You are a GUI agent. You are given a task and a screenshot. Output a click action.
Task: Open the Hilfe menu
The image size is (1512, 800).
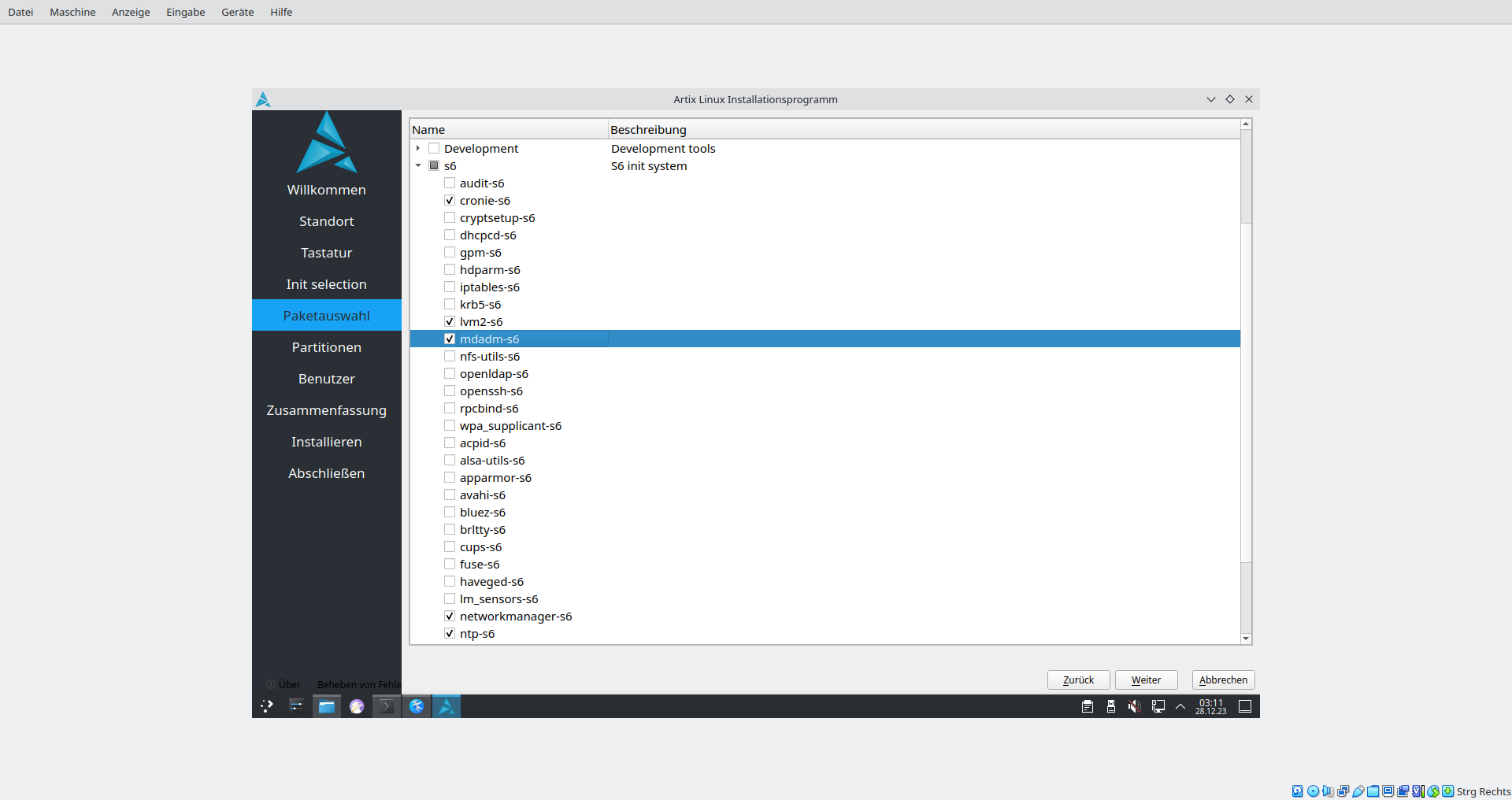pyautogui.click(x=281, y=12)
